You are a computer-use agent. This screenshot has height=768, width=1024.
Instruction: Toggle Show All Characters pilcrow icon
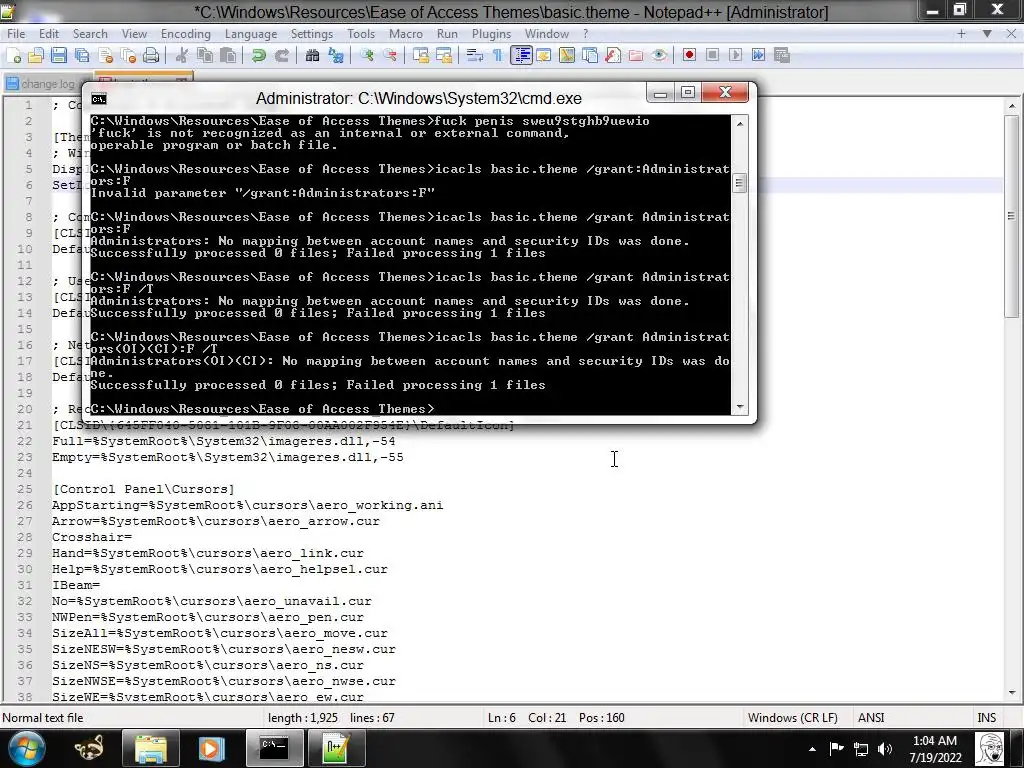coord(498,56)
